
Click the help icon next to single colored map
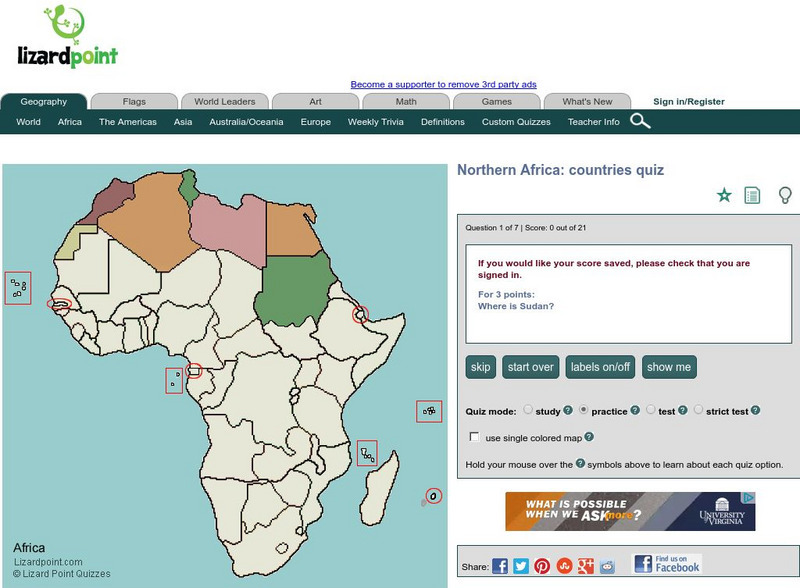tap(589, 437)
